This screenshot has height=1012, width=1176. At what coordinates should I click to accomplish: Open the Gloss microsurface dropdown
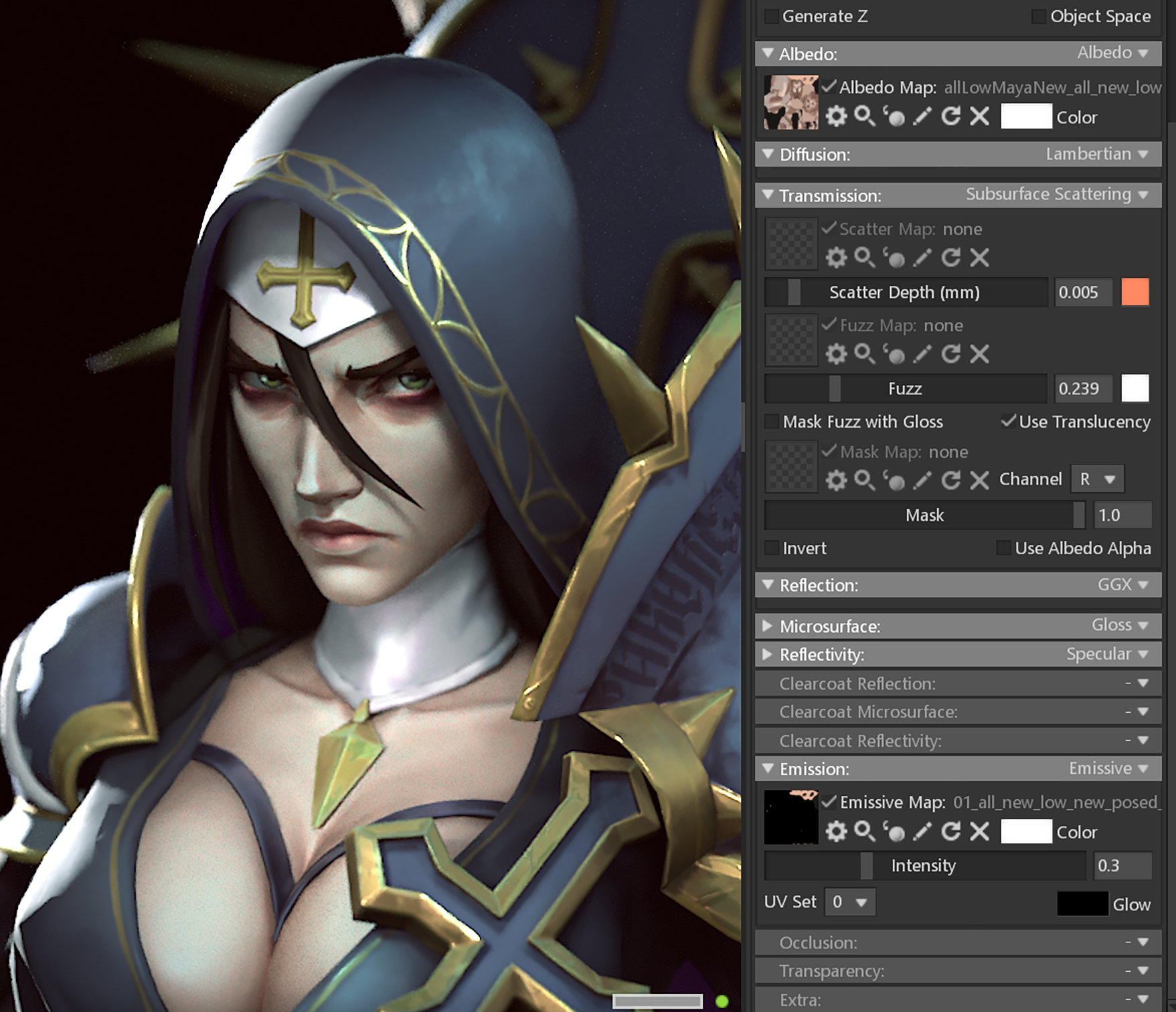click(1120, 625)
